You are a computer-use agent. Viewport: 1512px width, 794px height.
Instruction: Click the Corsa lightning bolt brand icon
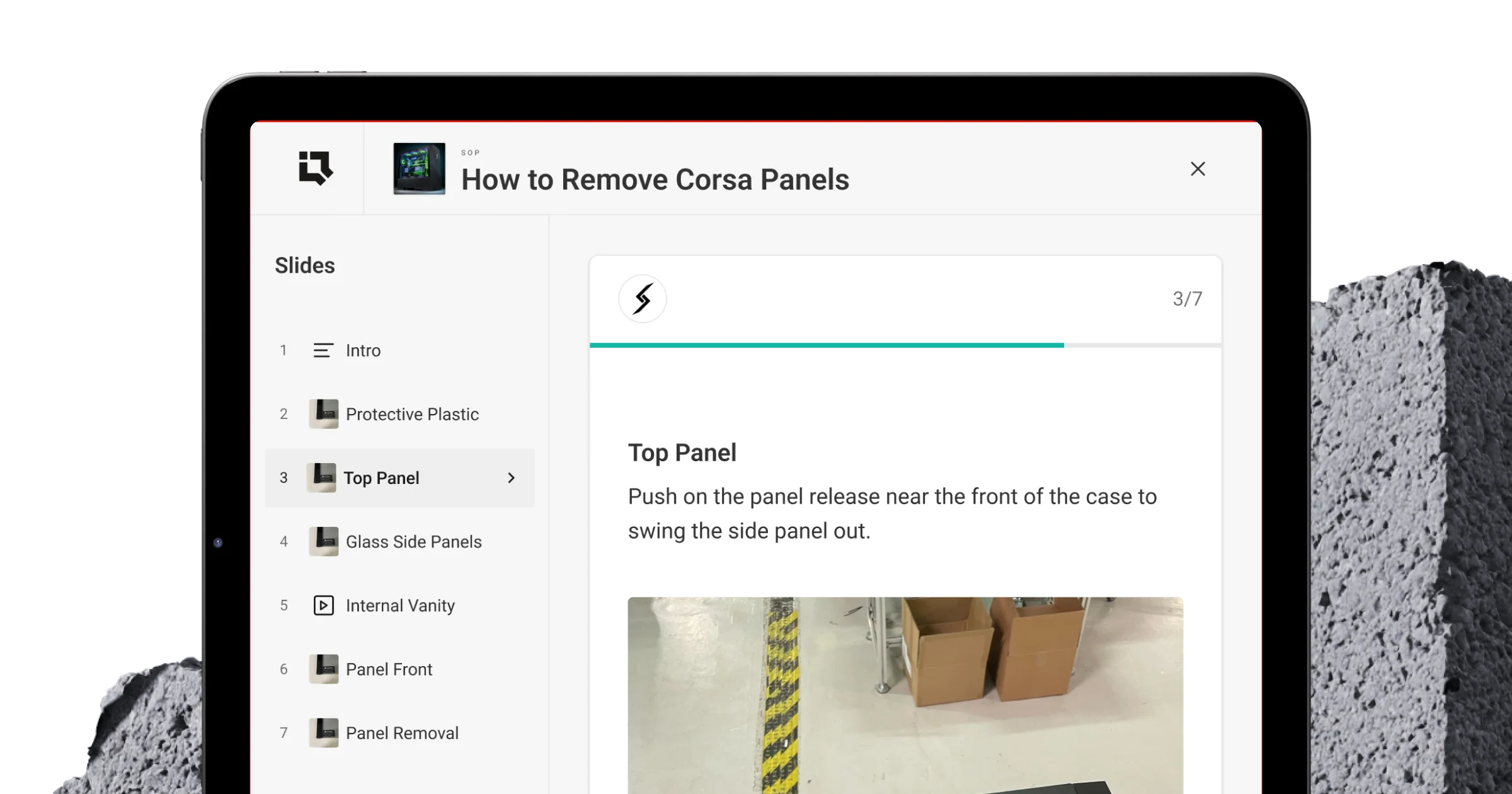[643, 299]
